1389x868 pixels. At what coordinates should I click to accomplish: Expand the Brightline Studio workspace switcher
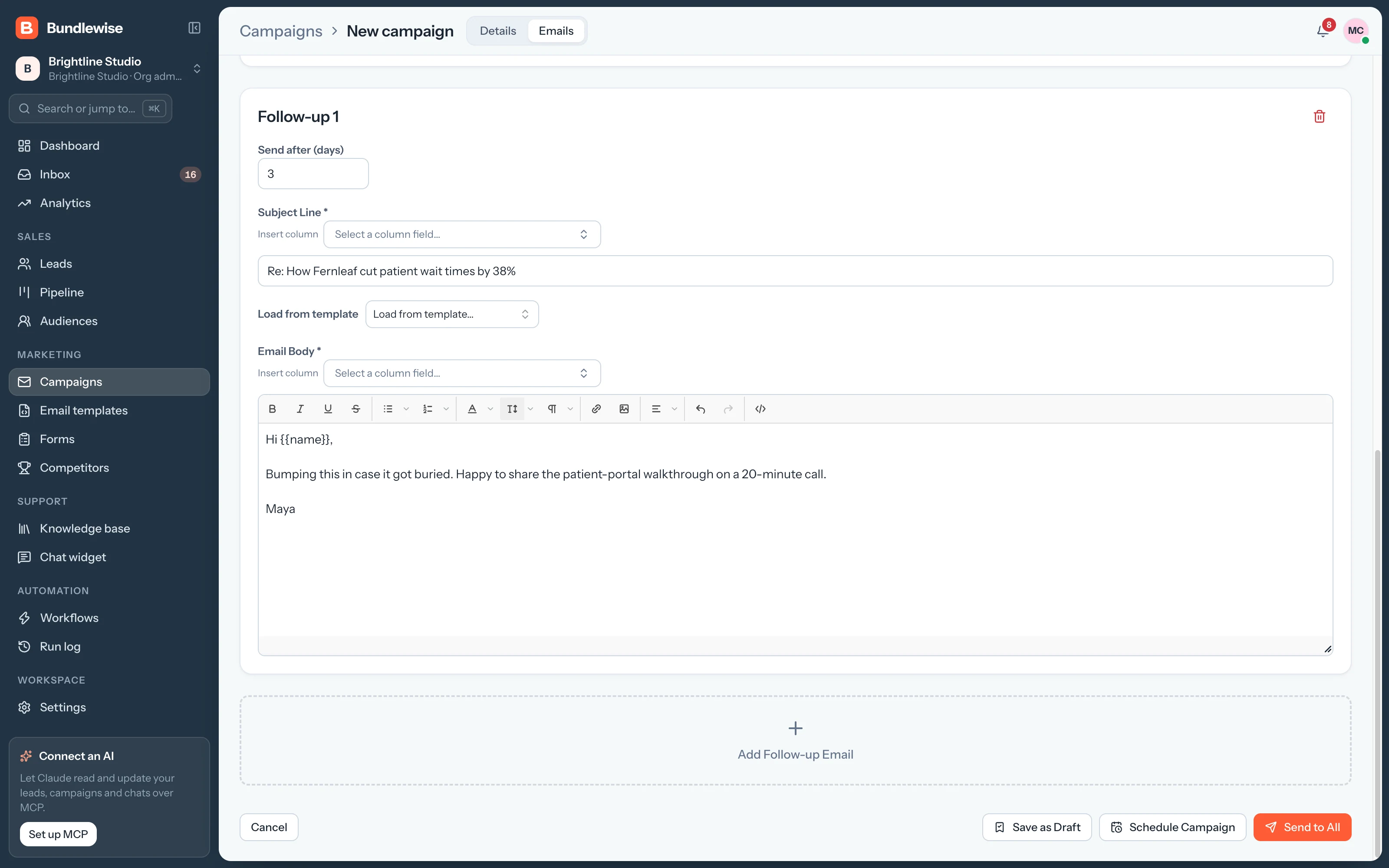coord(109,68)
